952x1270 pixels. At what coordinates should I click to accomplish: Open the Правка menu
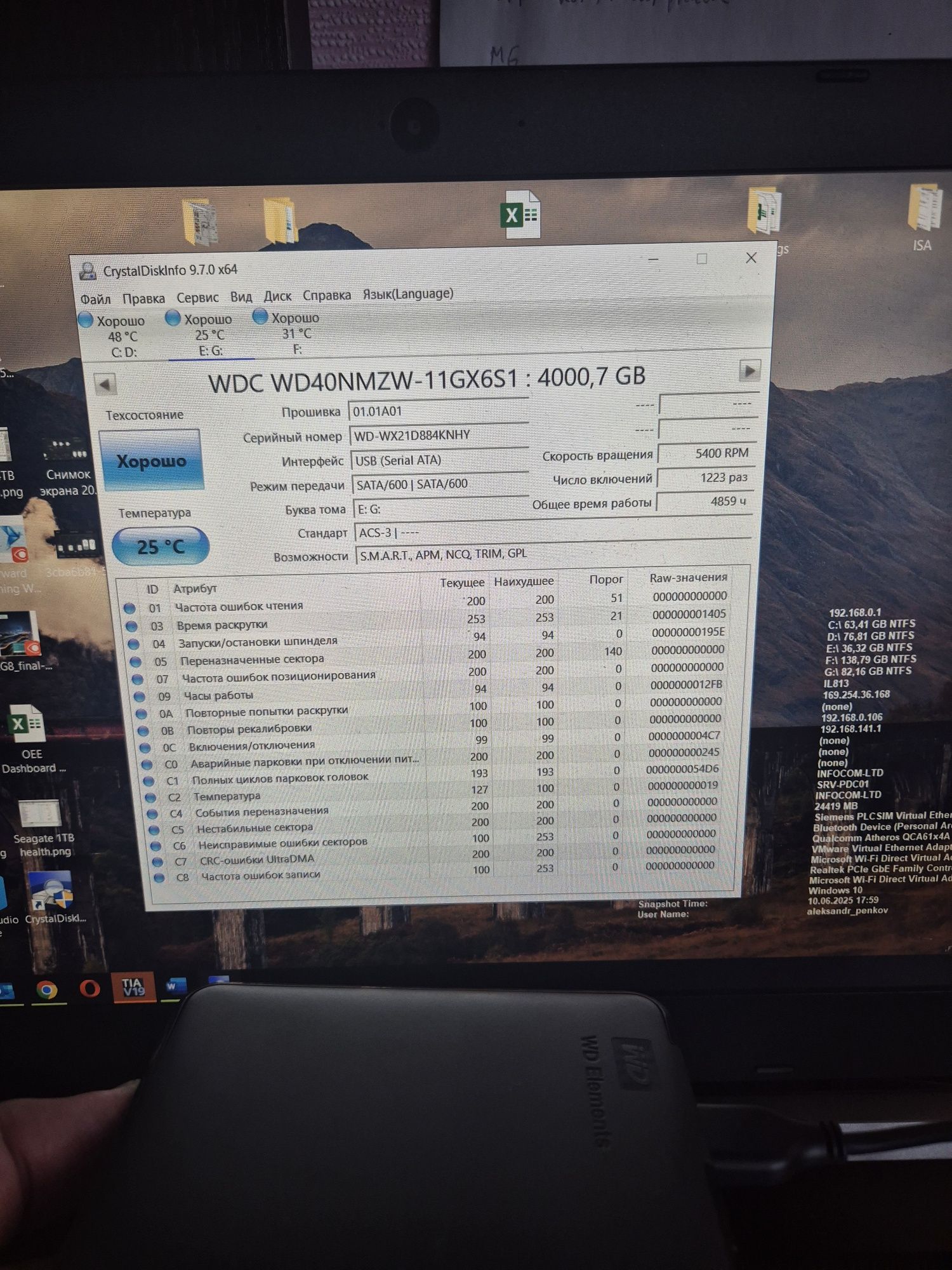[143, 298]
